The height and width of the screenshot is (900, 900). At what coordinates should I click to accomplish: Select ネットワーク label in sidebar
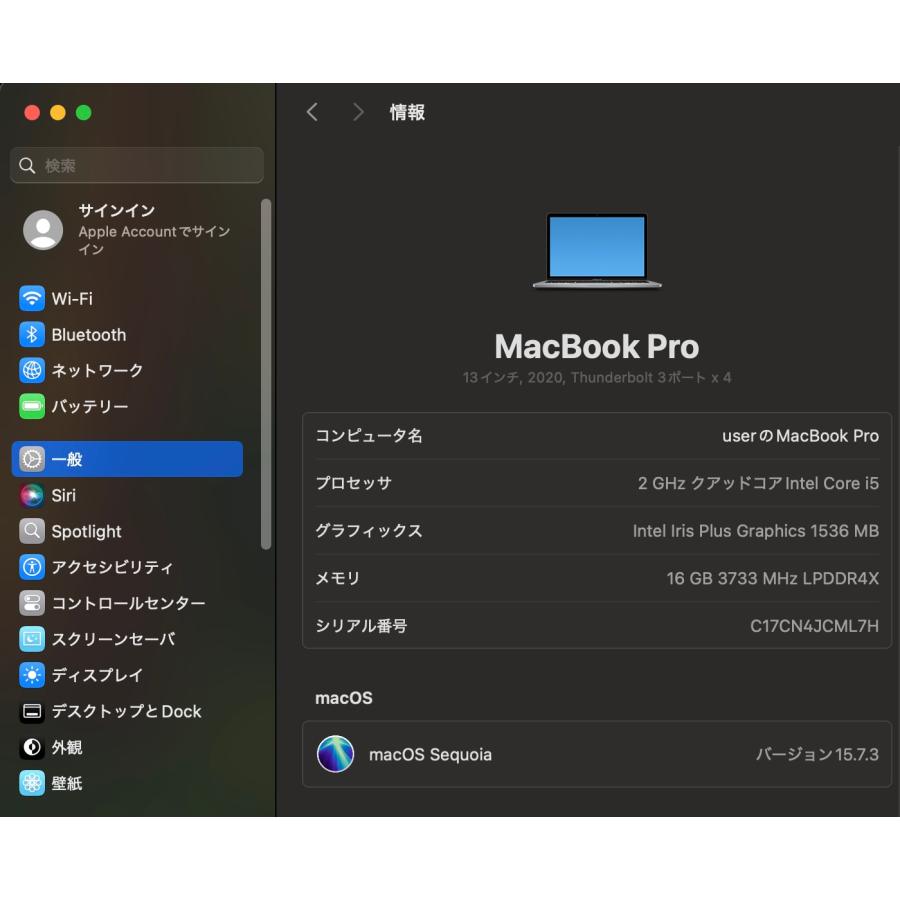(98, 371)
